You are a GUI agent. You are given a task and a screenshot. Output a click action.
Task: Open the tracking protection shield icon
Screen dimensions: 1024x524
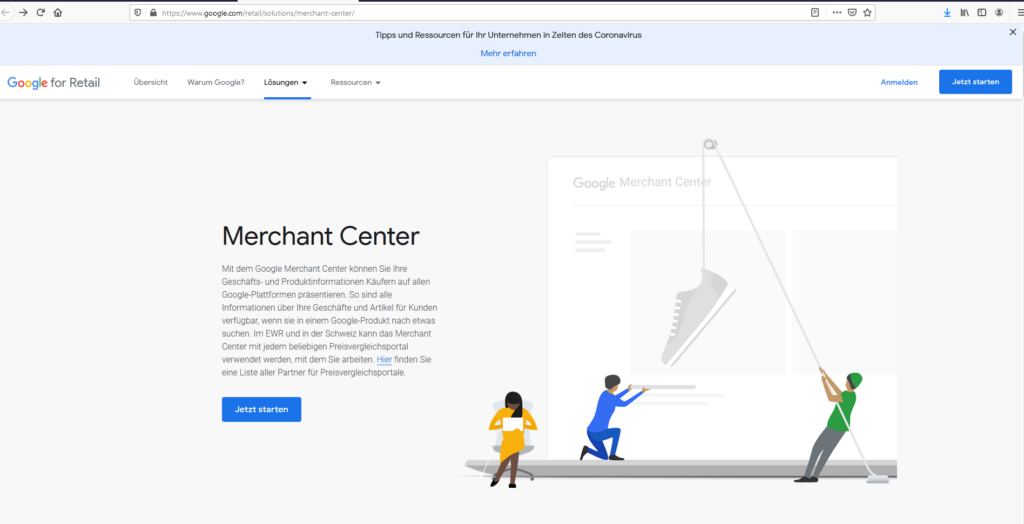coord(138,13)
